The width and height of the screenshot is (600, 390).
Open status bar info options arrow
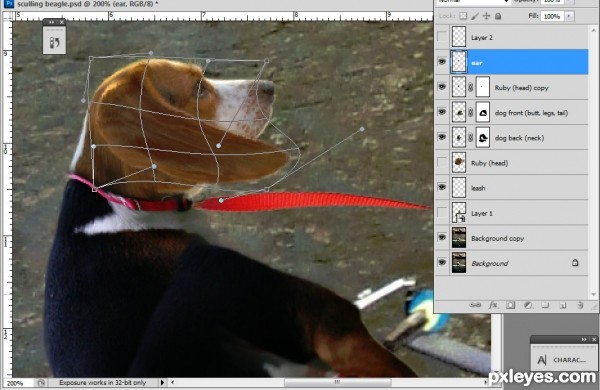click(162, 382)
